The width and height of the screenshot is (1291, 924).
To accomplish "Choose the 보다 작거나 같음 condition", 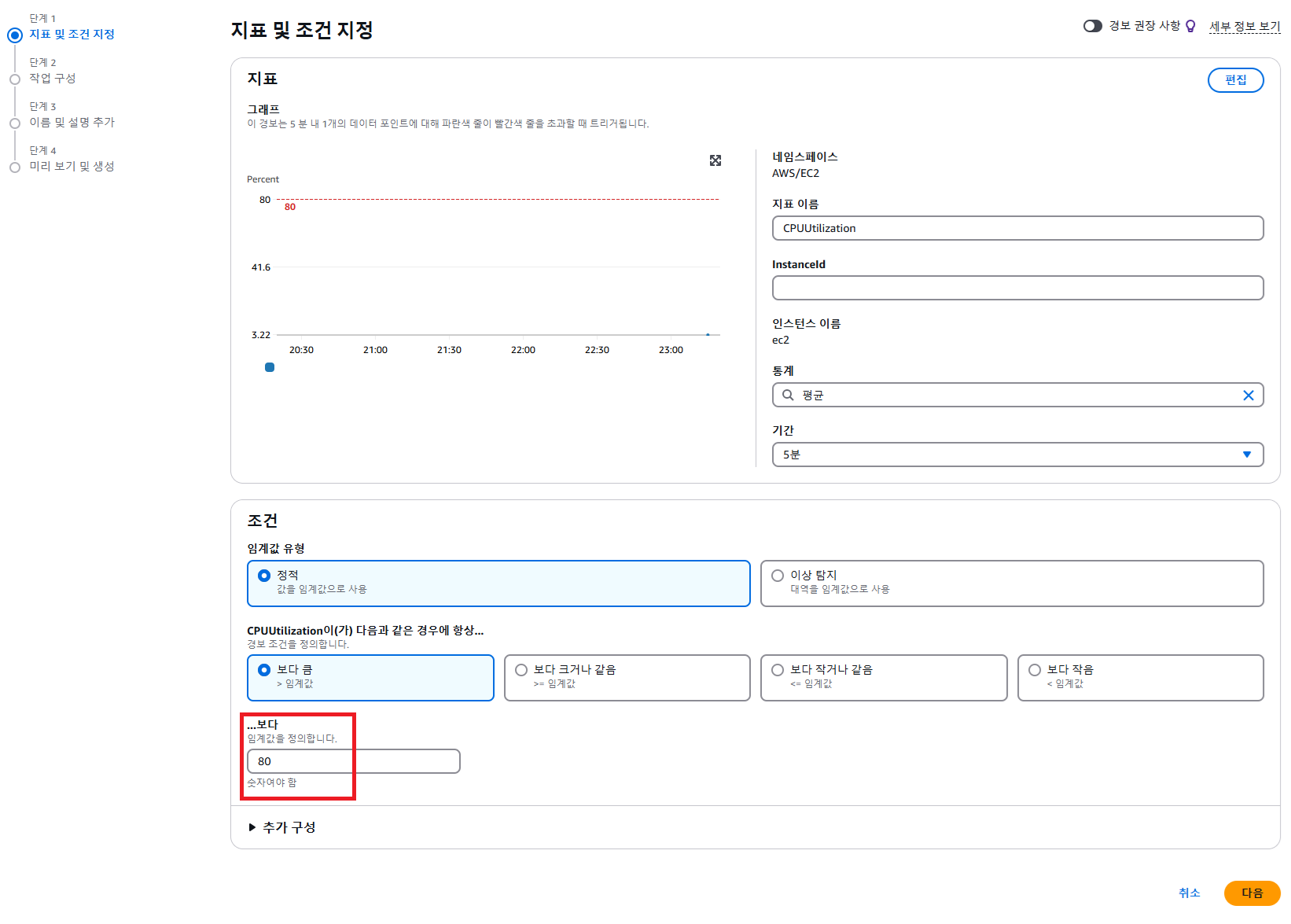I will (x=884, y=678).
